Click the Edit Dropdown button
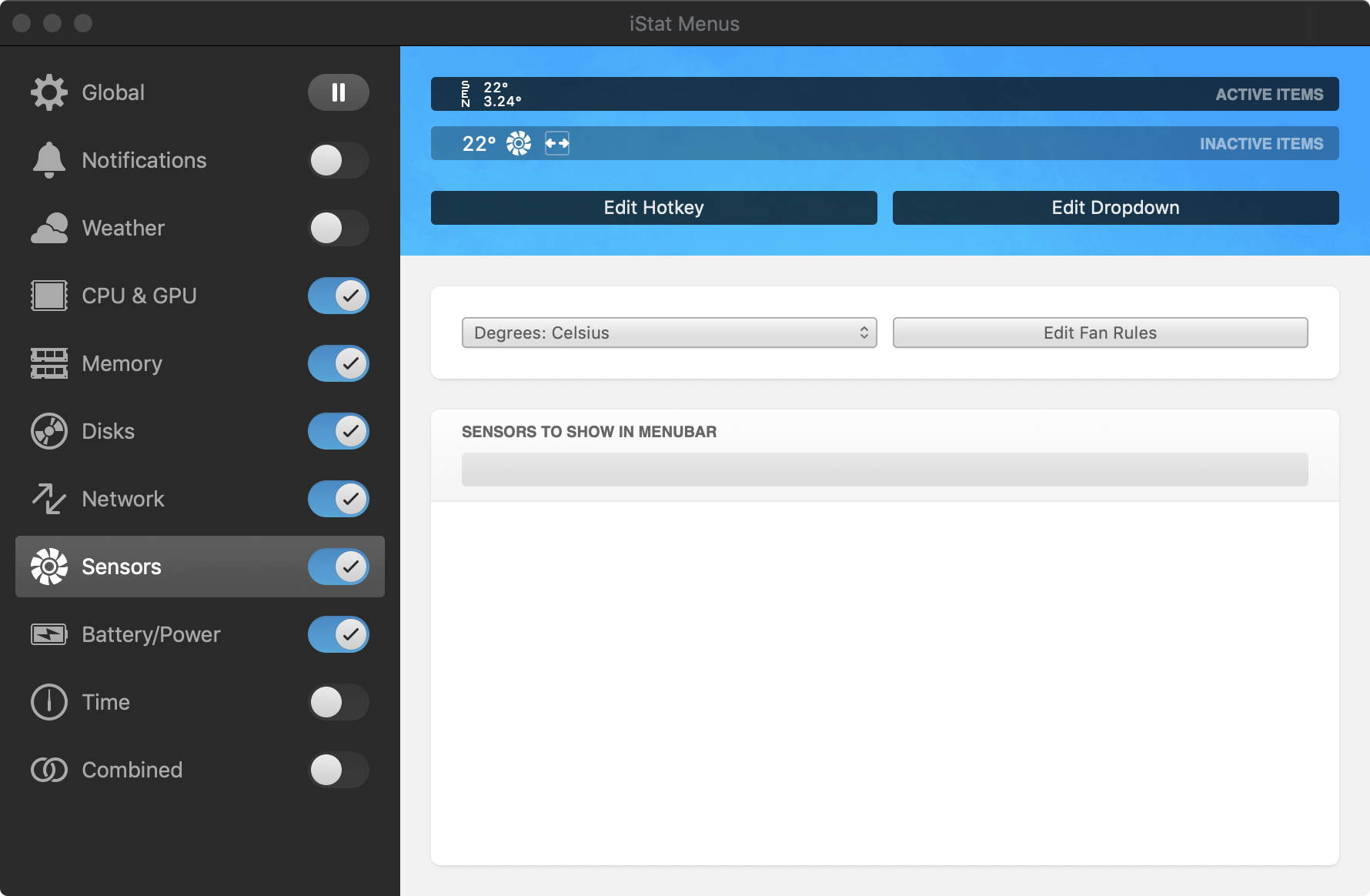Screen dimensions: 1370x896 coord(1116,208)
